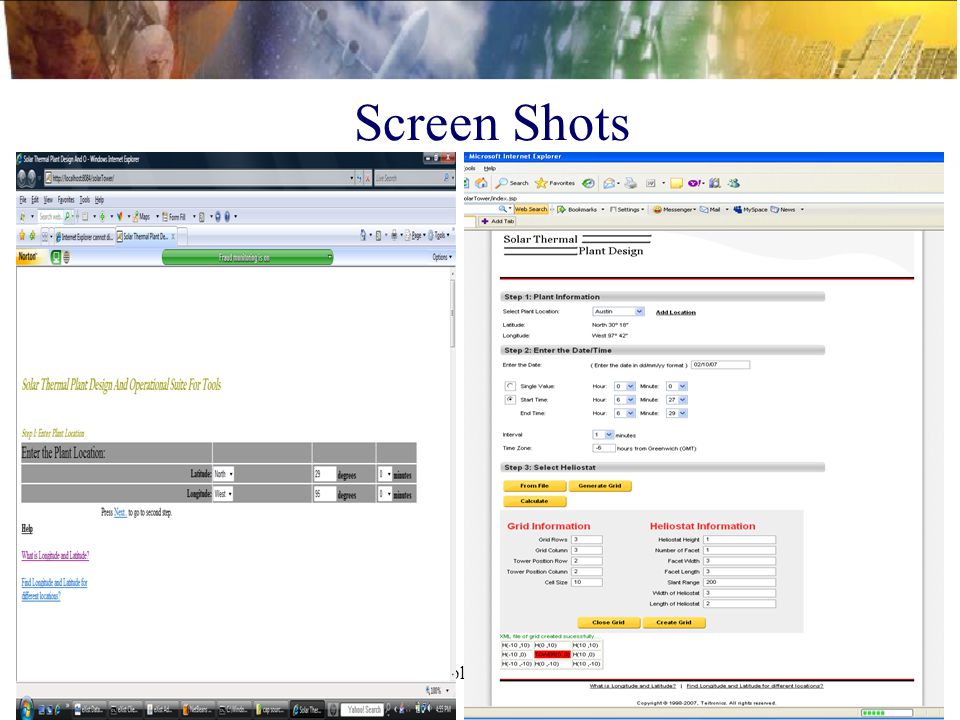960x720 pixels.
Task: Click the Solar Ther... taskbar button
Action: (x=307, y=710)
